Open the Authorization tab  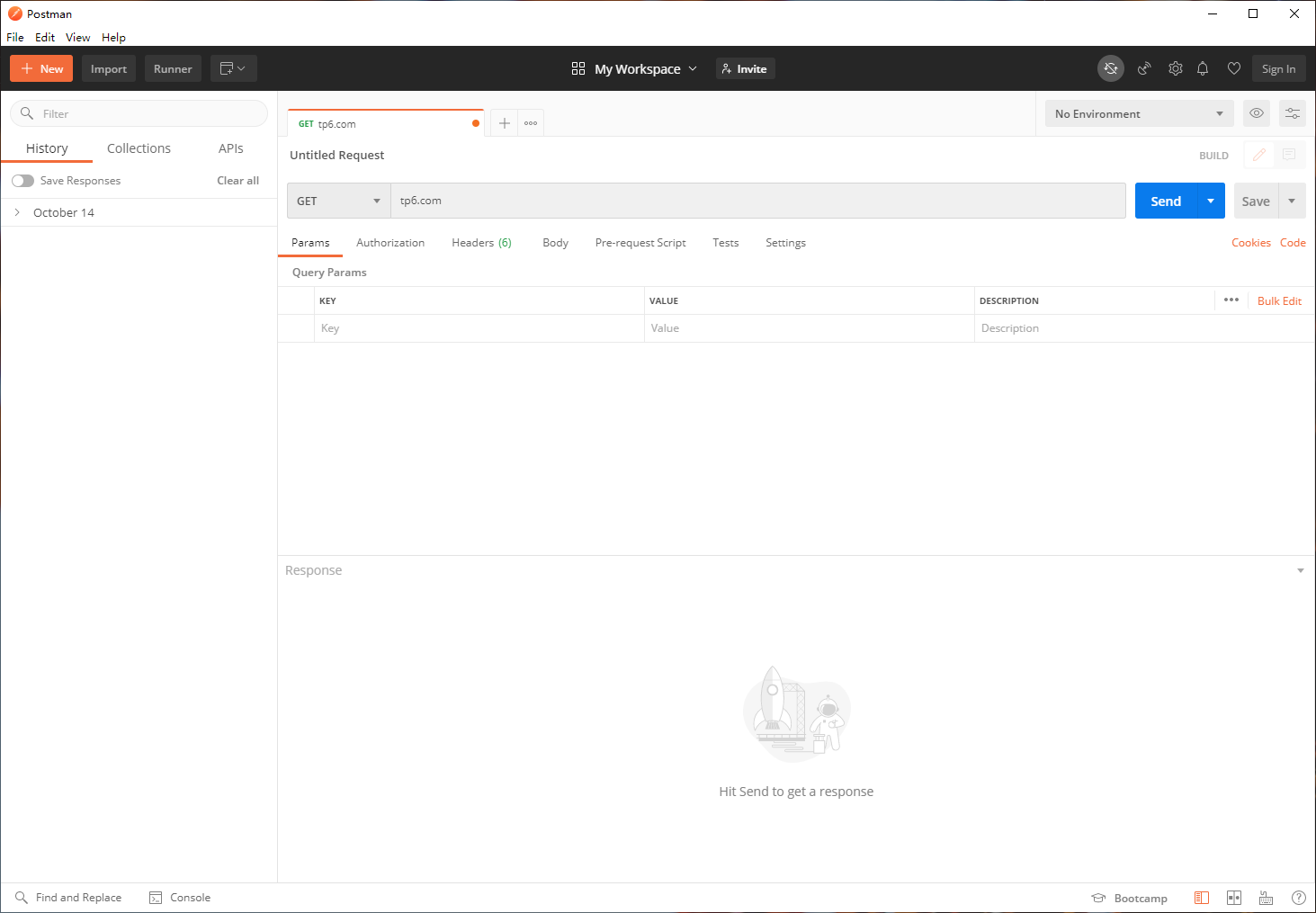coord(390,243)
